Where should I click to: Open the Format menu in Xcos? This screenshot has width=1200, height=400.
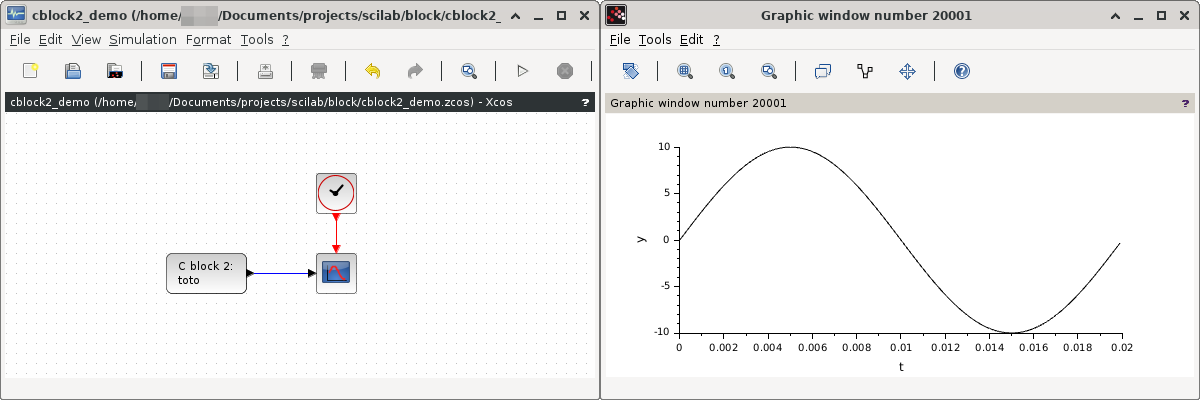[208, 39]
